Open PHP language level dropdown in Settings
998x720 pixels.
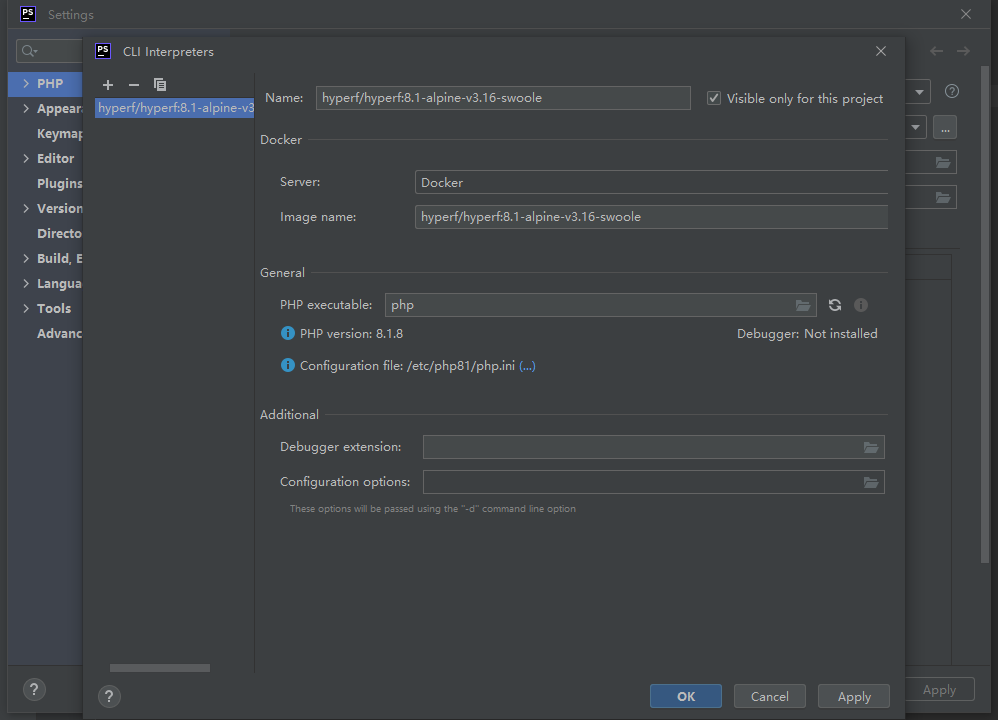tap(918, 92)
